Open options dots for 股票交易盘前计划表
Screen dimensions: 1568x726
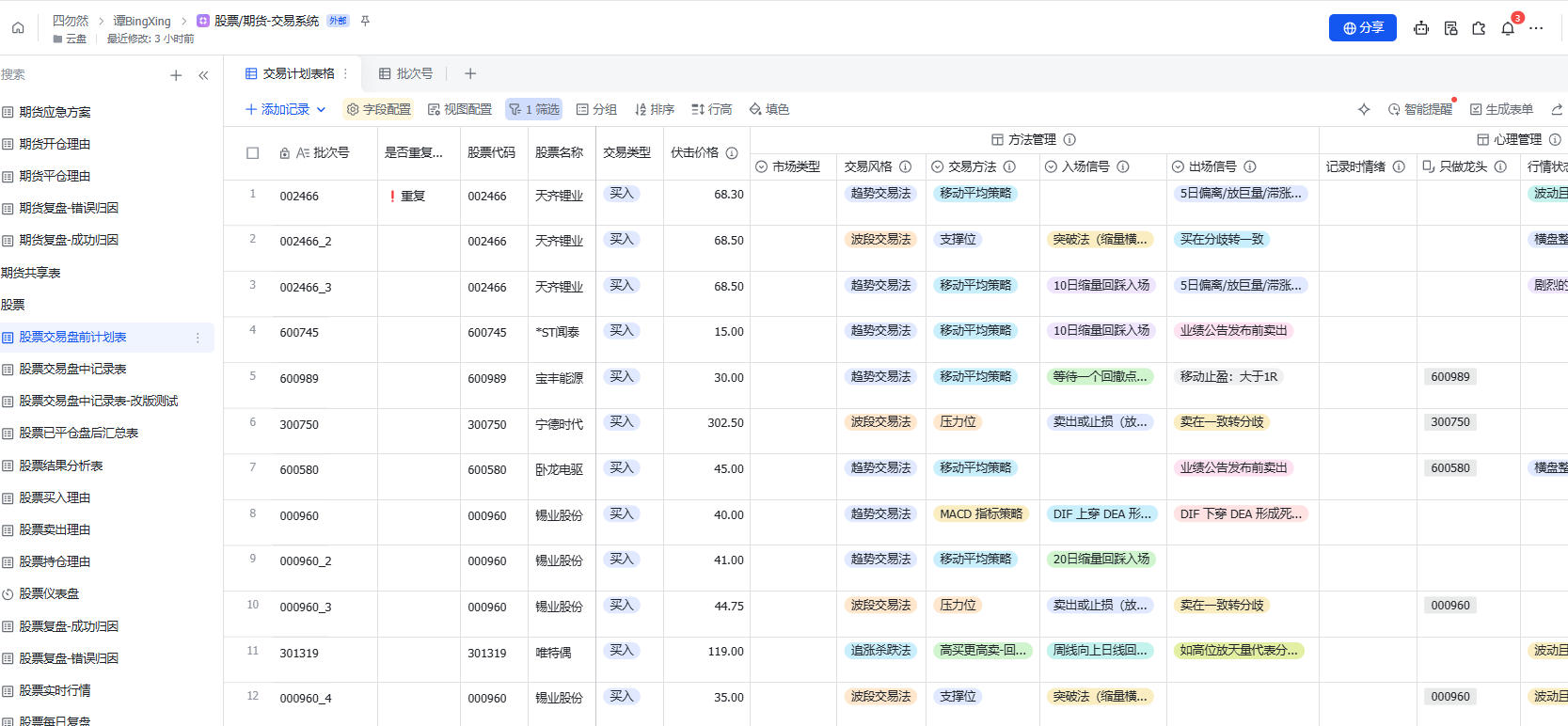pos(198,338)
